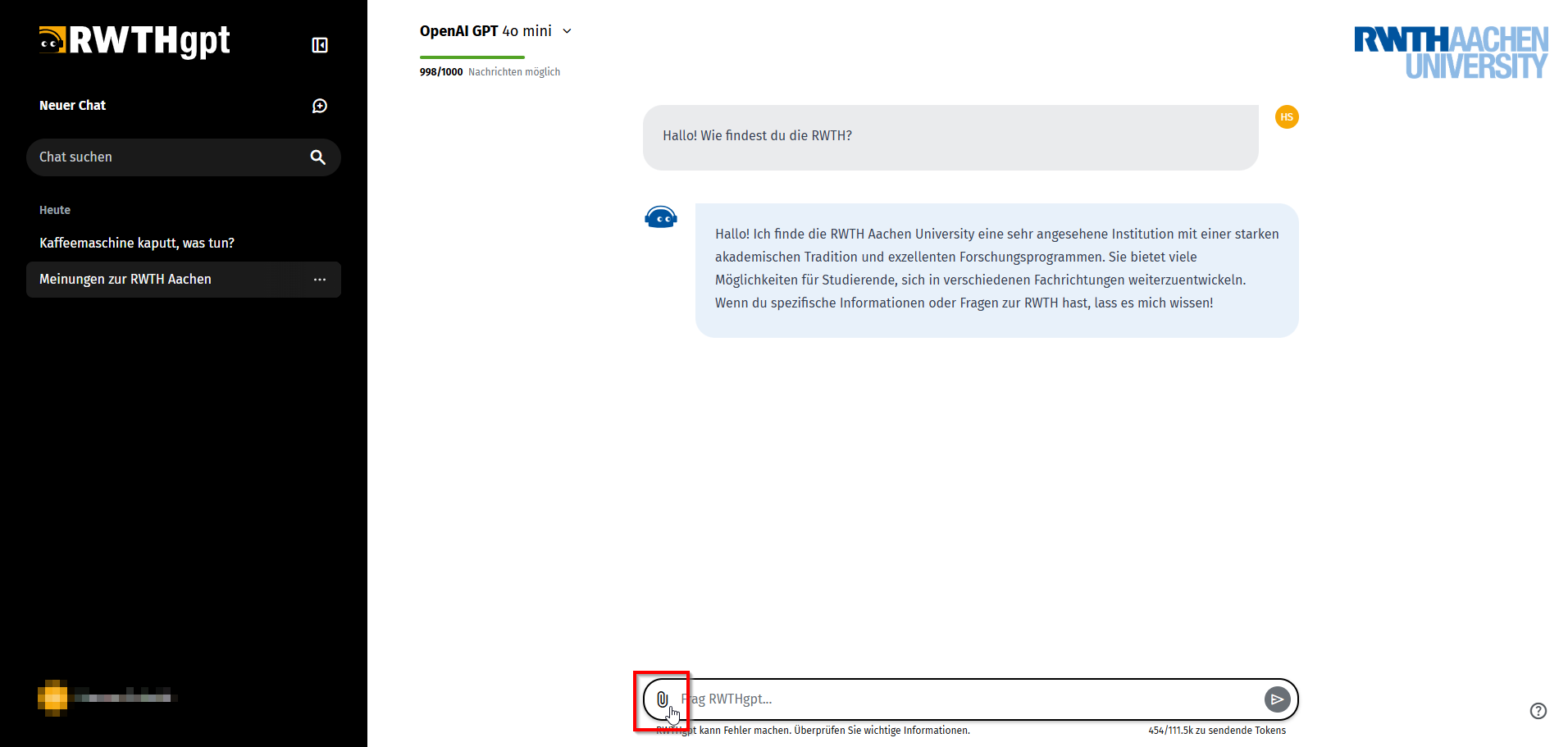Click the 998/1000 message progress bar
The image size is (1568, 747).
pos(472,57)
